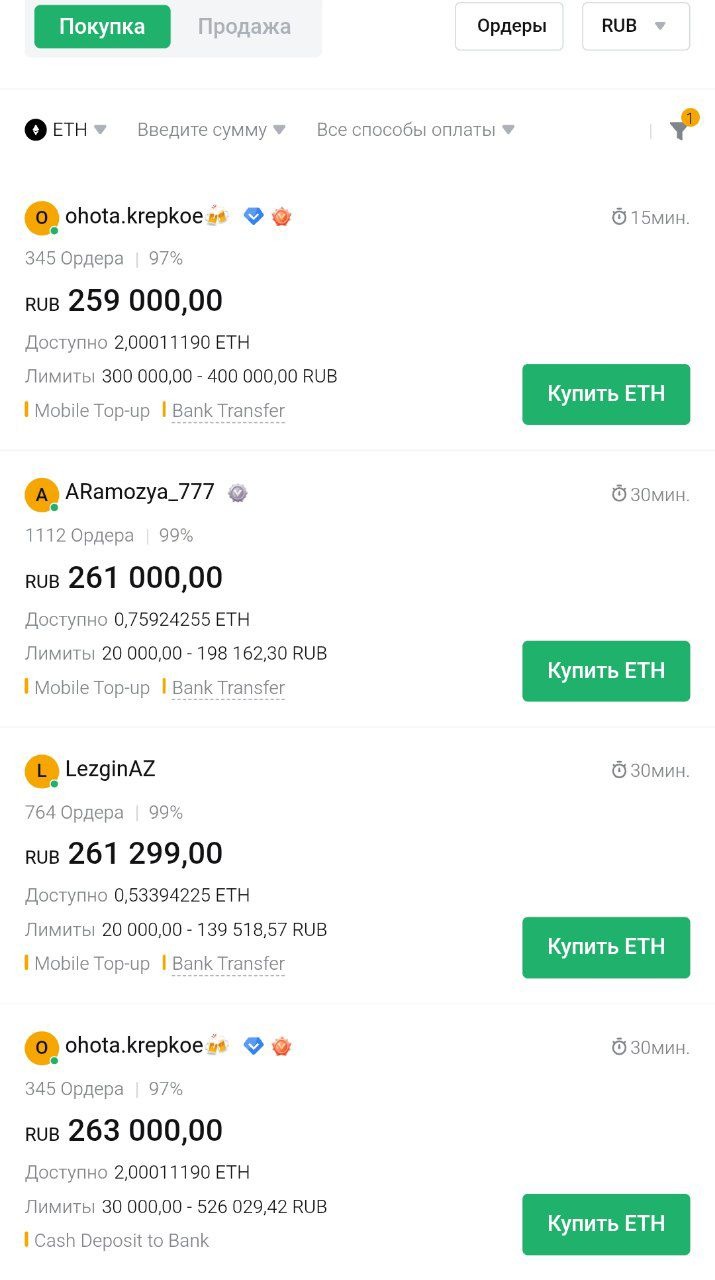Image resolution: width=715 pixels, height=1280 pixels.
Task: Click the gray medal icon beside ARamozya_777
Action: (235, 493)
